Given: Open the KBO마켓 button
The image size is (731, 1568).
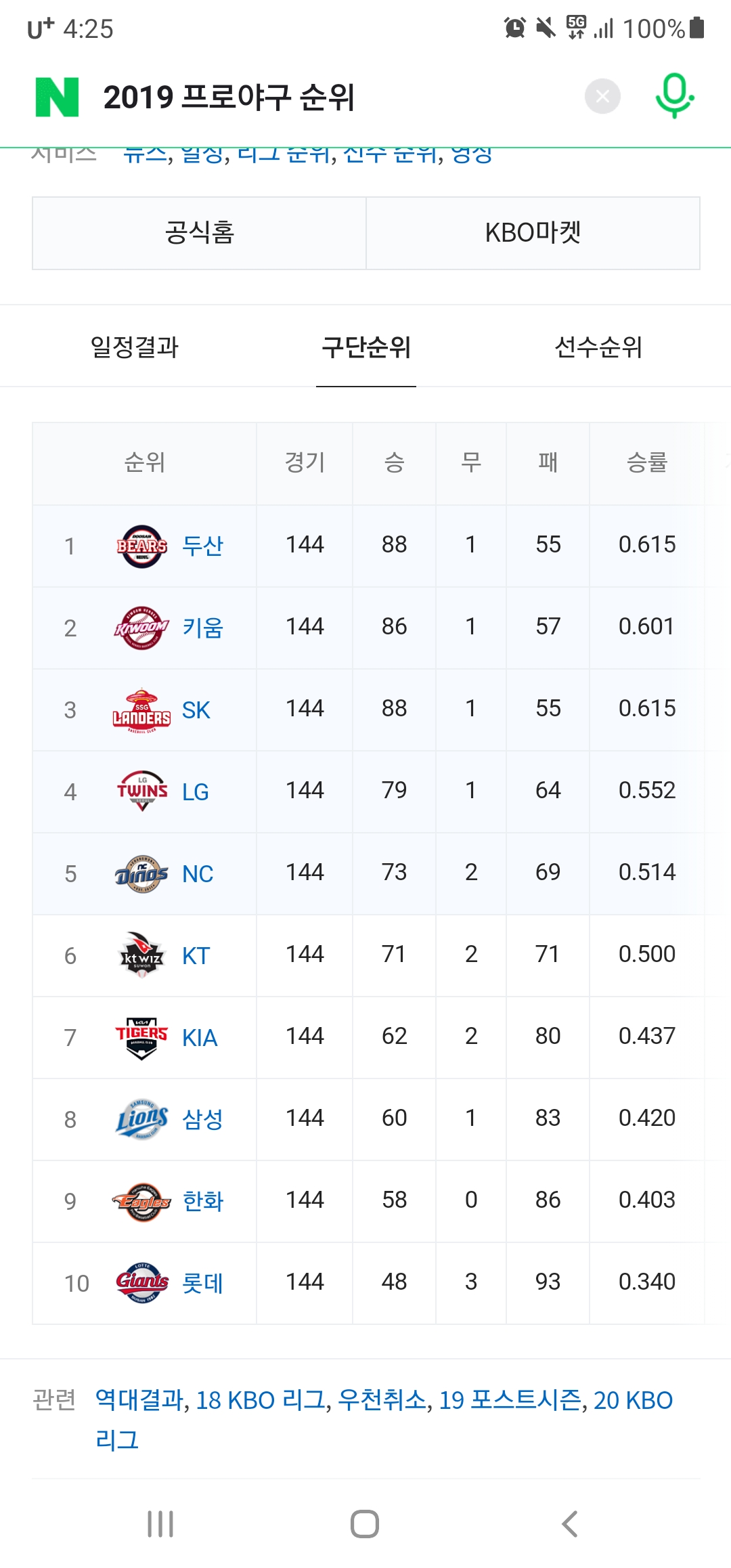Looking at the screenshot, I should tap(533, 233).
